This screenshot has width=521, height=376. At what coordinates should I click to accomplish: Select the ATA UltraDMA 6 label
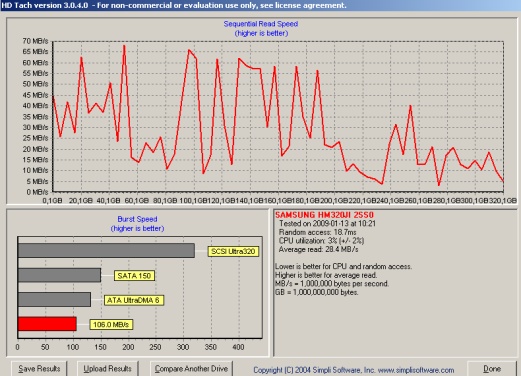[x=134, y=300]
